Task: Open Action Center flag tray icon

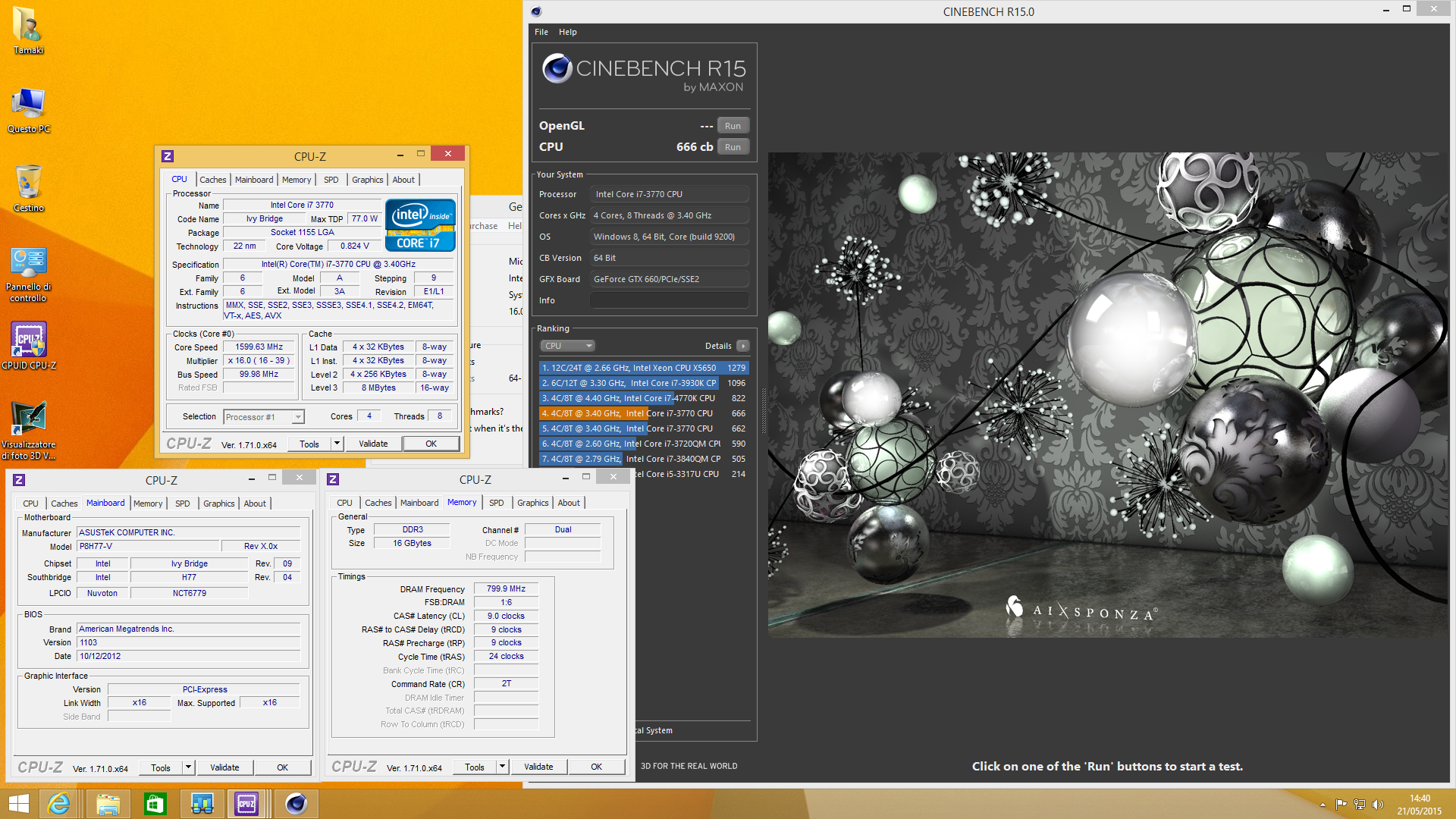Action: point(1341,805)
